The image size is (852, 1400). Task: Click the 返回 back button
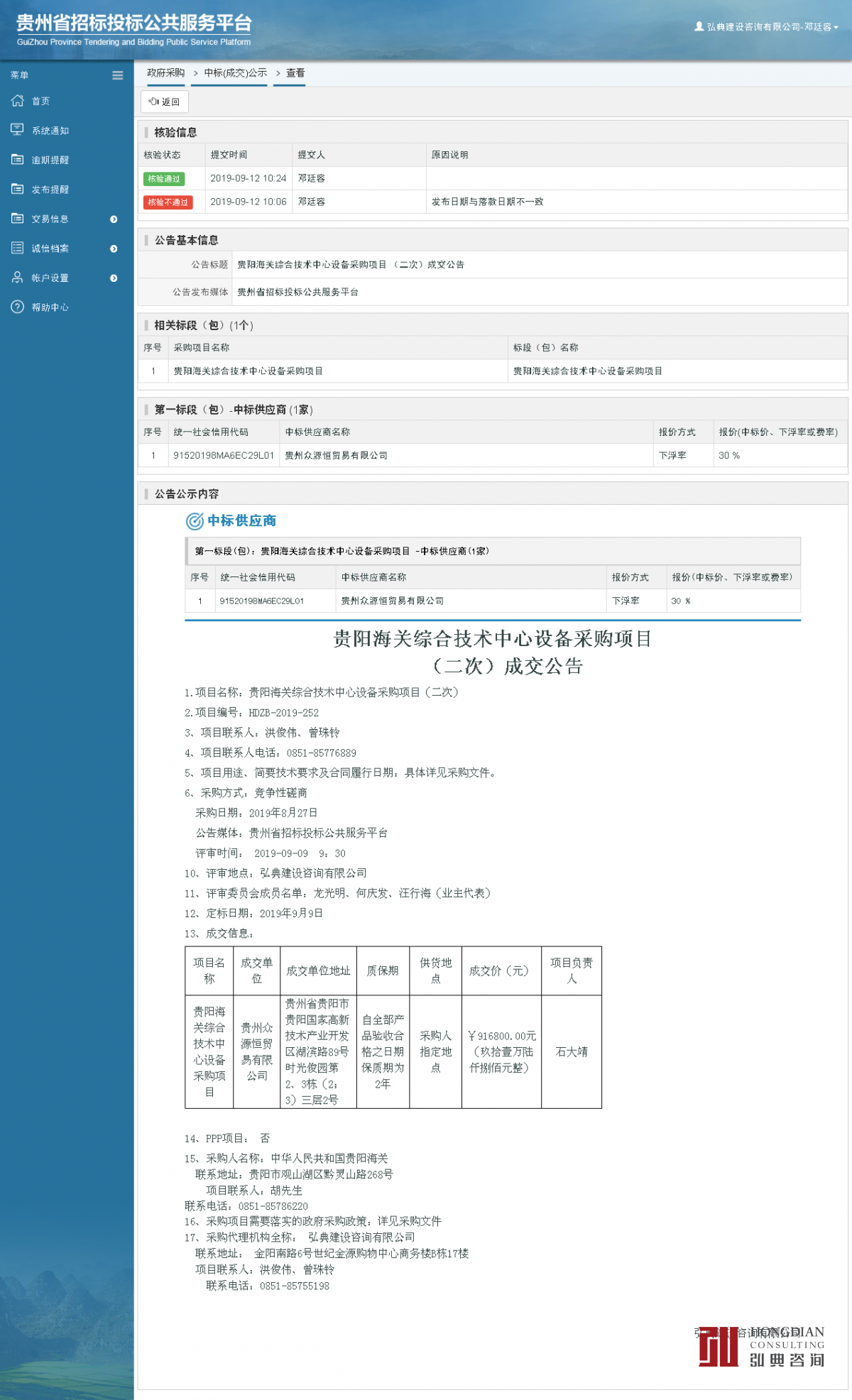165,102
